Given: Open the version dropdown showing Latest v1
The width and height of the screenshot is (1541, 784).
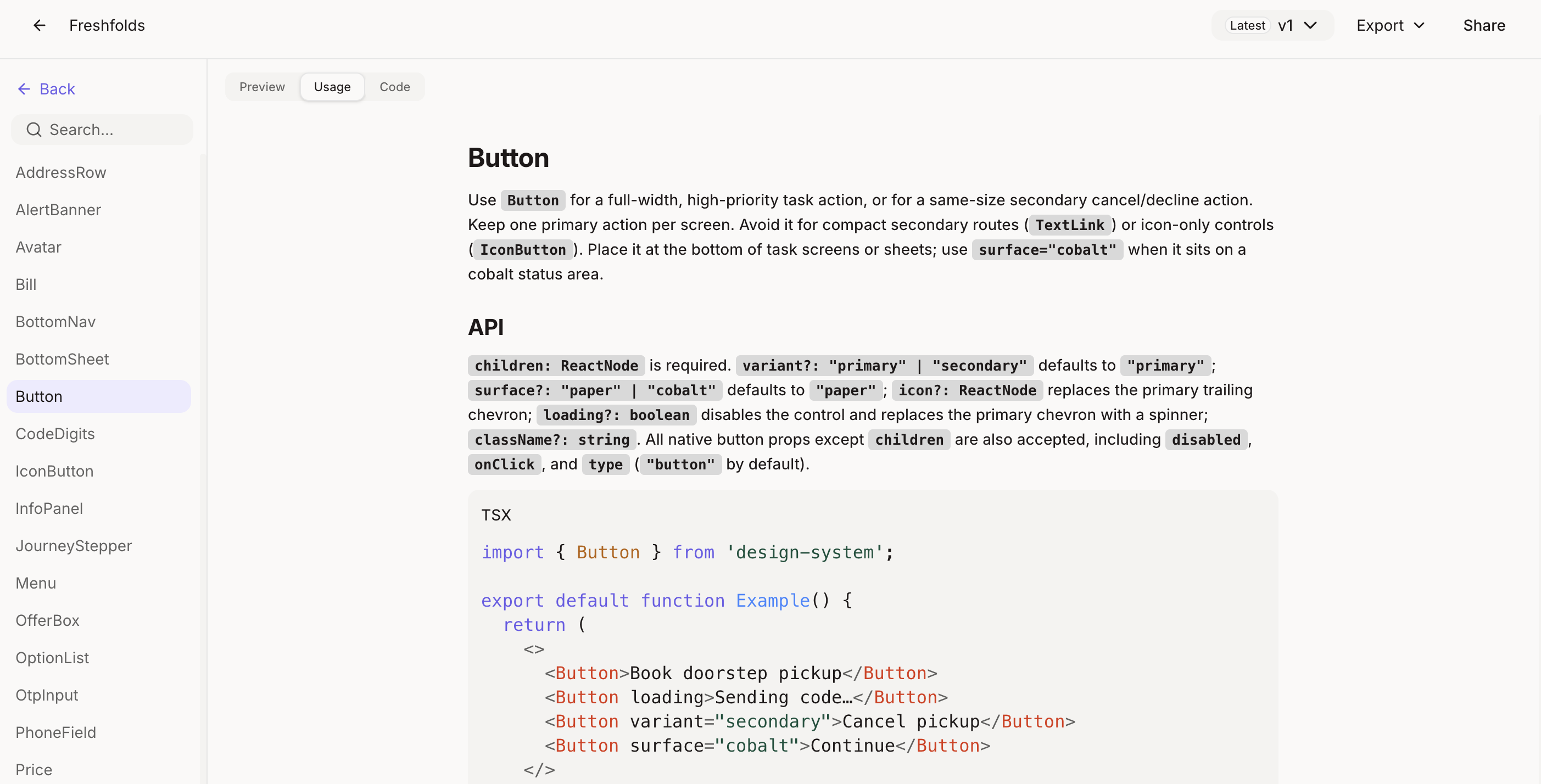Looking at the screenshot, I should click(x=1272, y=25).
